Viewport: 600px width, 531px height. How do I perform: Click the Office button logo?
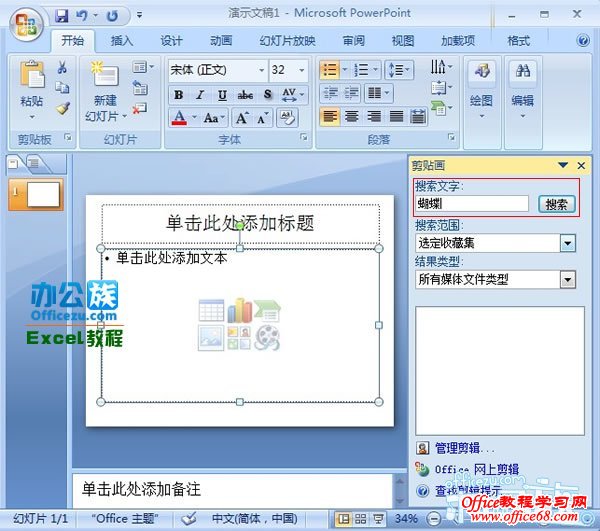26,25
